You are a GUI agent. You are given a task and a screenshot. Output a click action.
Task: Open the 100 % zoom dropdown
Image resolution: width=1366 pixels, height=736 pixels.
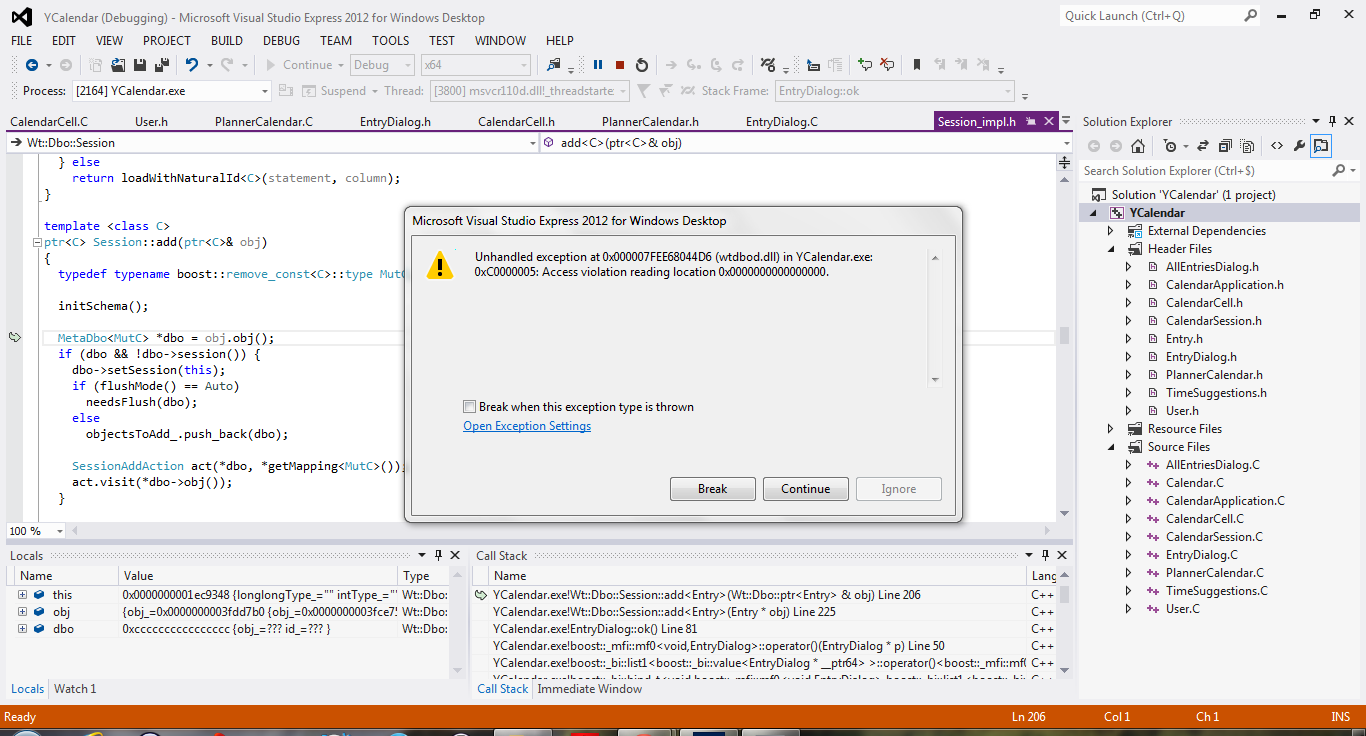tap(59, 531)
